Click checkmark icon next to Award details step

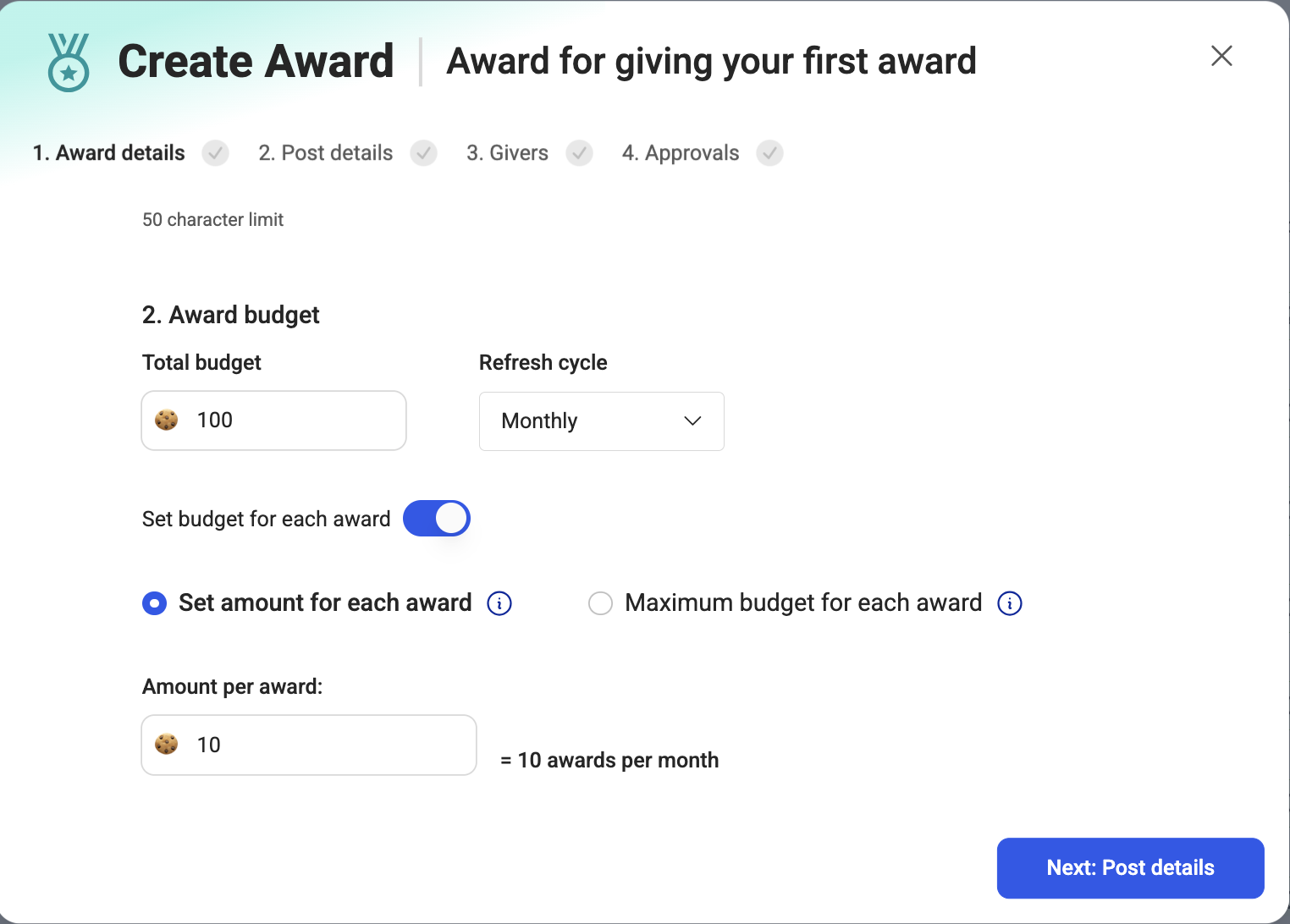pyautogui.click(x=215, y=153)
